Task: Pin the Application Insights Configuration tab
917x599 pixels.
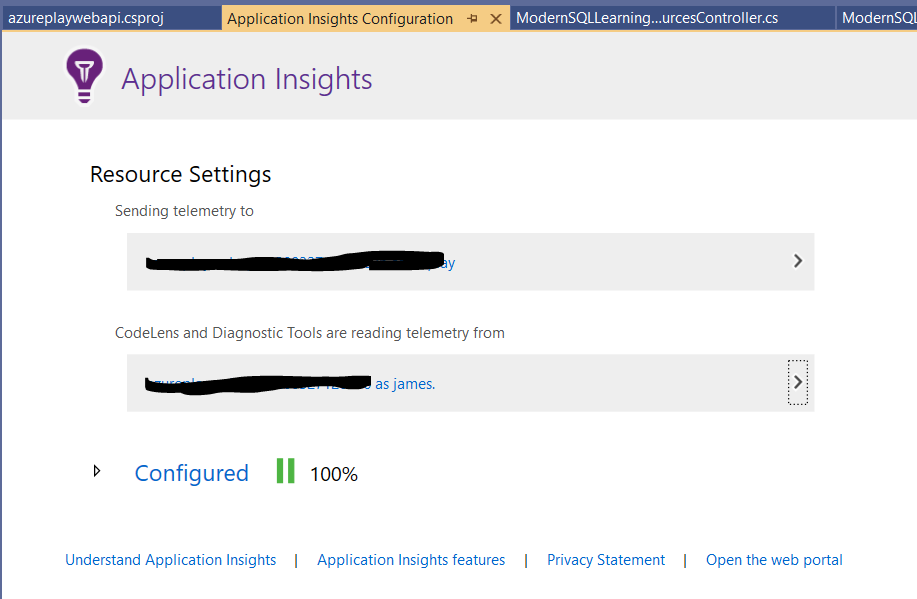Action: (x=472, y=19)
